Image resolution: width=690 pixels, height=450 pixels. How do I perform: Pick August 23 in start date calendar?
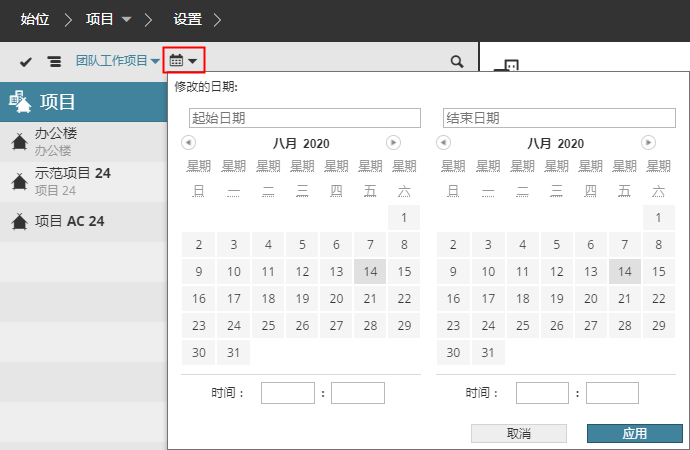click(x=198, y=326)
